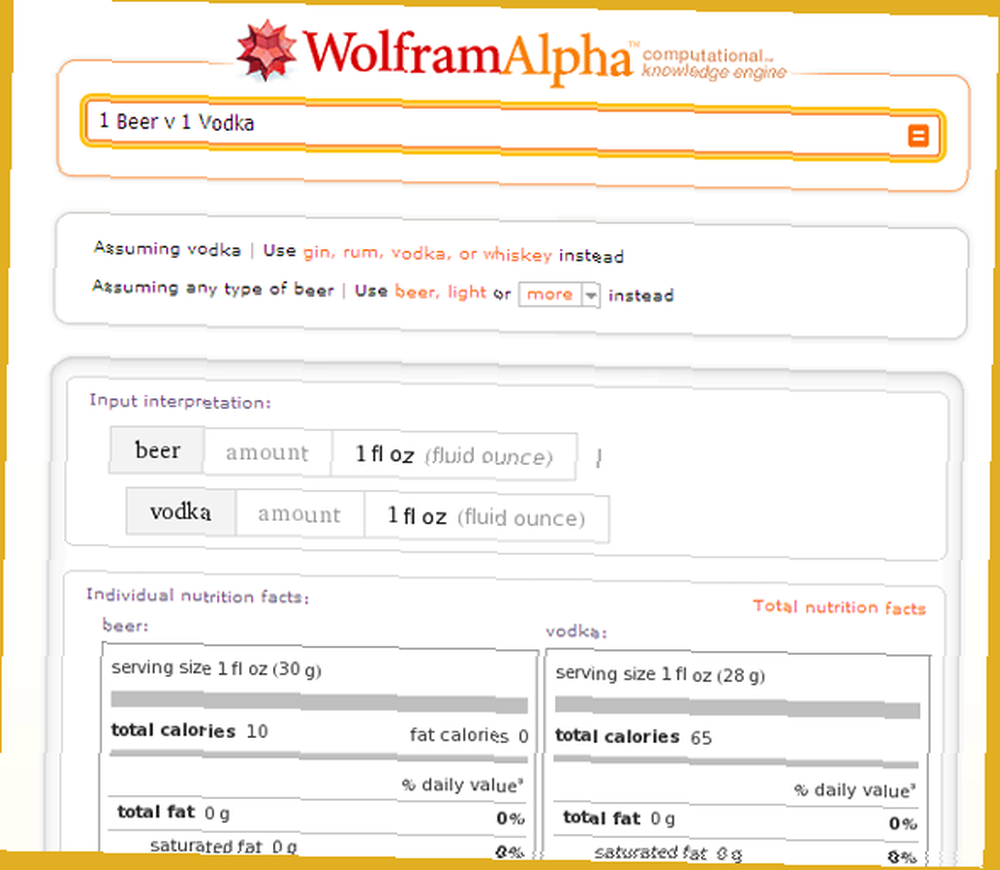Click beer 'total calories 10' value
Image resolution: width=1000 pixels, height=870 pixels.
[x=189, y=731]
